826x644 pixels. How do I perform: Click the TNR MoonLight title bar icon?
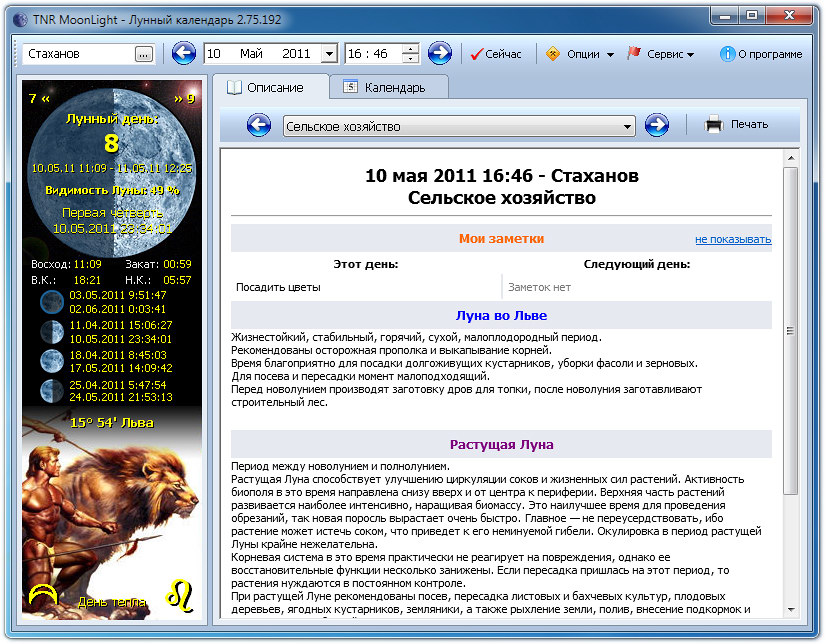pyautogui.click(x=20, y=20)
